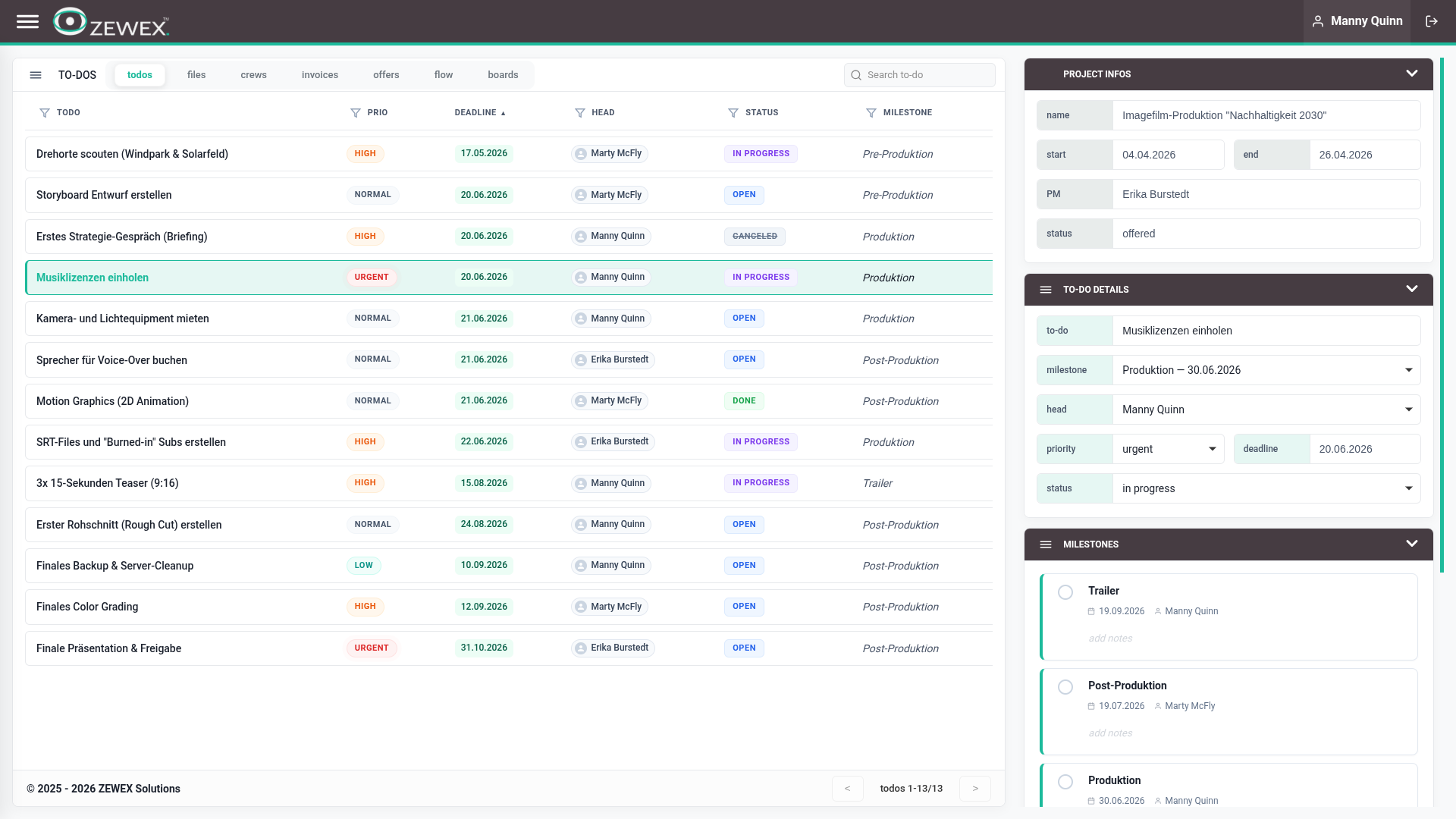Screen dimensions: 1456x819
Task: Filter by PRIO column icon
Action: [x=356, y=113]
